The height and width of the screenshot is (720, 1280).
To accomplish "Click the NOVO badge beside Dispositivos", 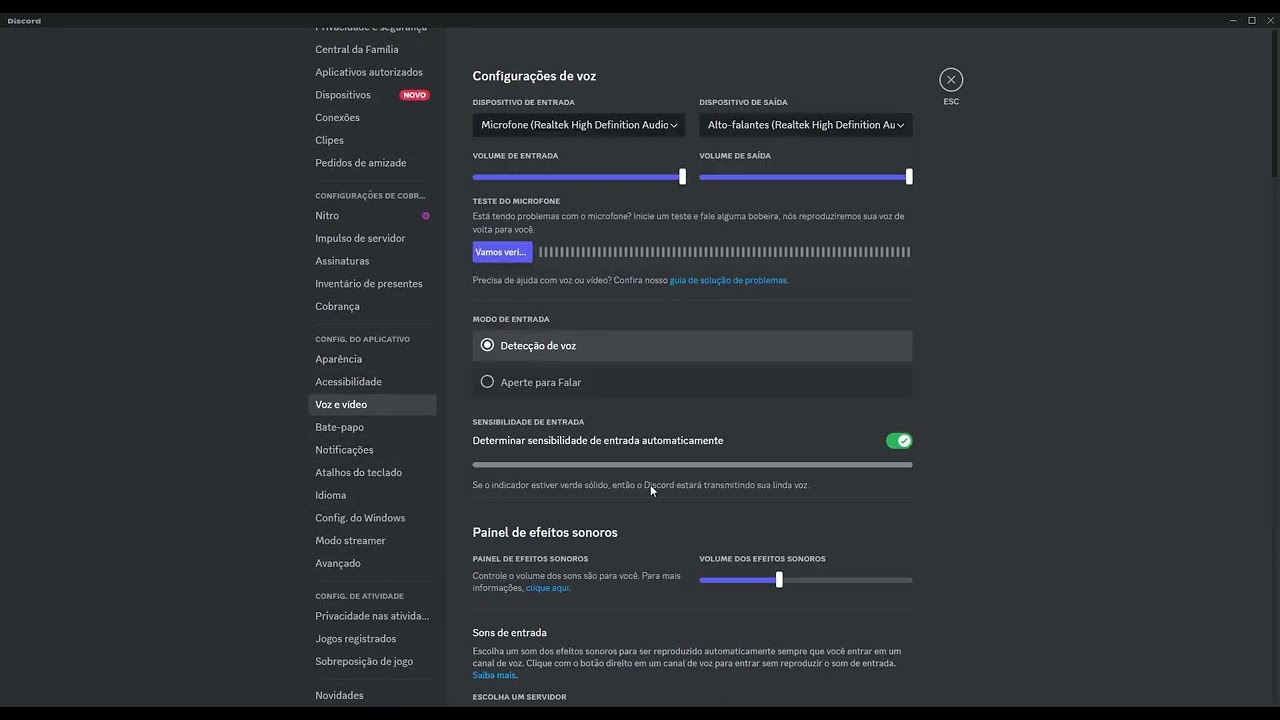I will point(414,95).
